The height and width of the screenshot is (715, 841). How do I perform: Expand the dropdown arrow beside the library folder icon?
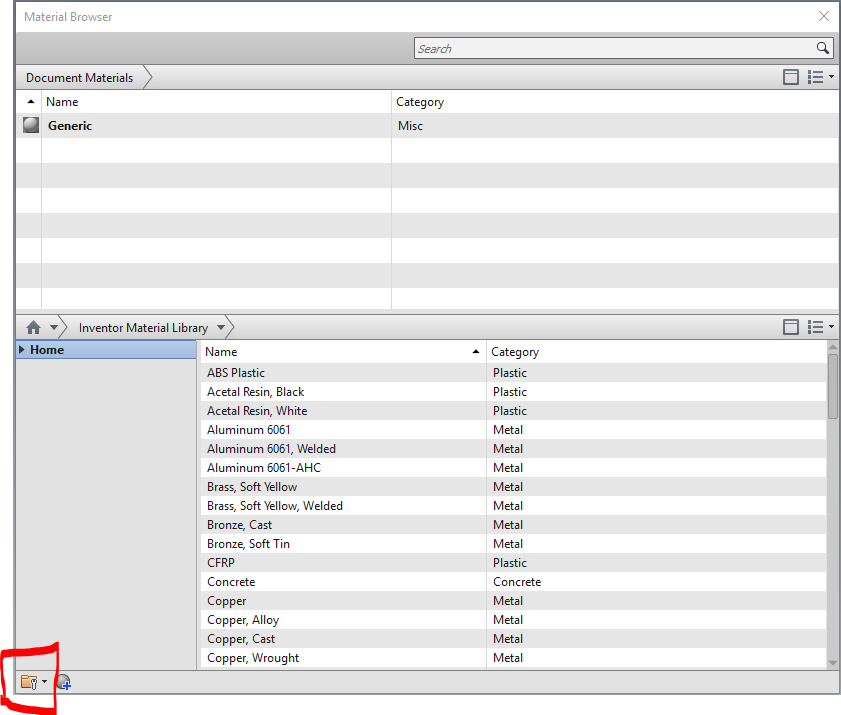coord(43,681)
